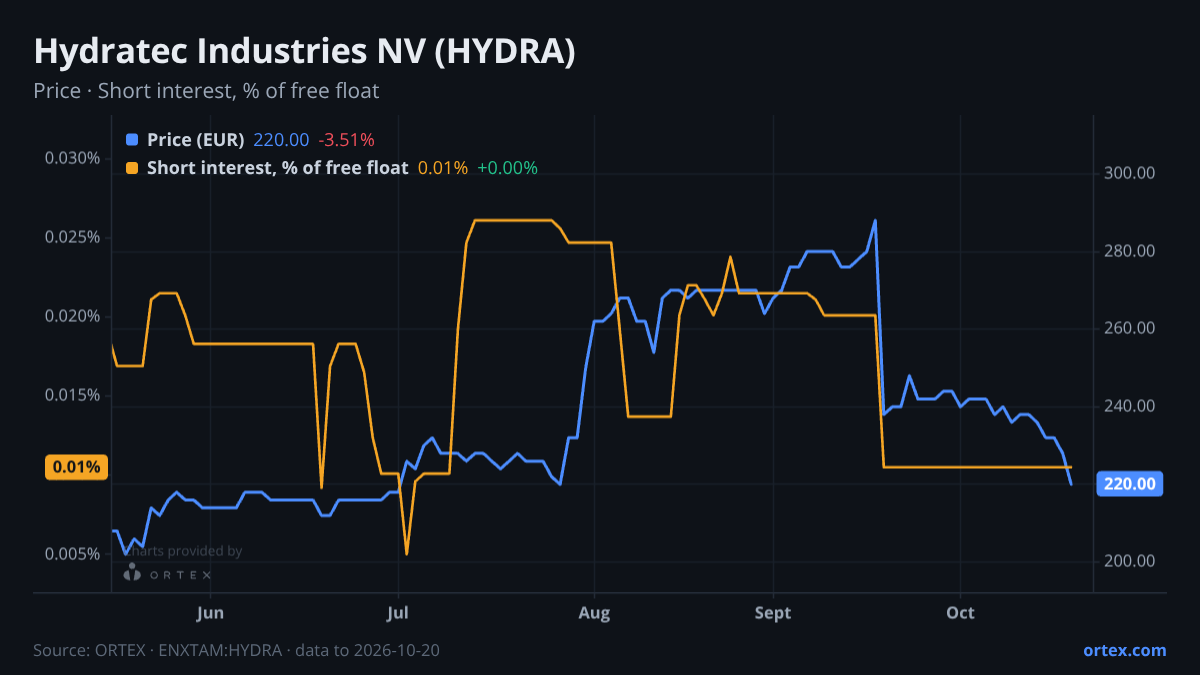
Task: Click the 0.01% short interest legend value
Action: click(x=443, y=168)
